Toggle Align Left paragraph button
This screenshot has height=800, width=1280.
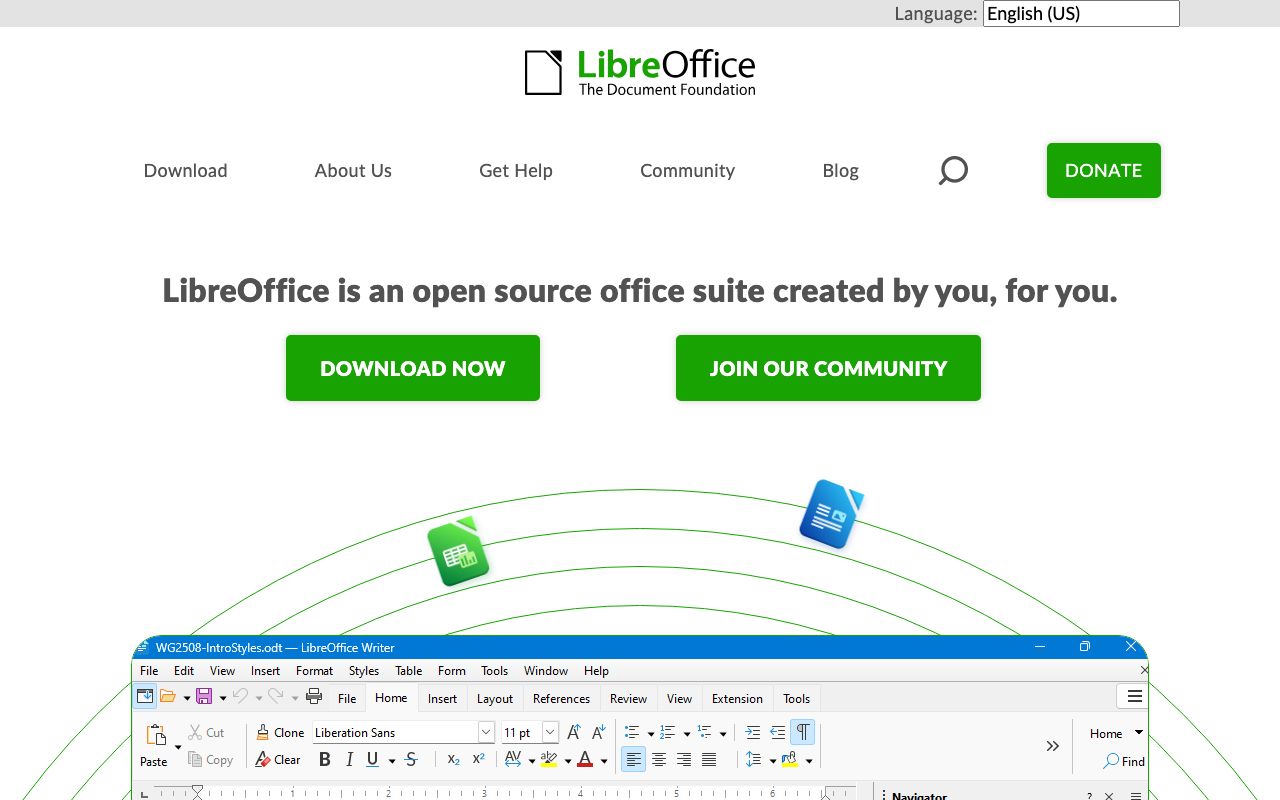pos(634,760)
